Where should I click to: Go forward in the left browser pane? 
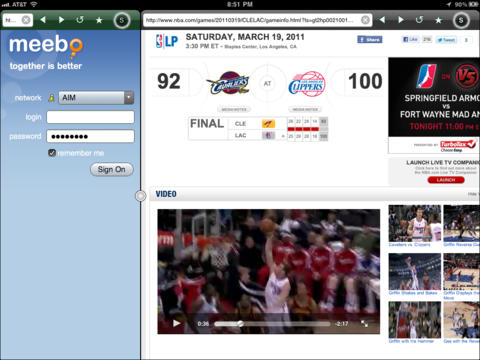coord(61,20)
